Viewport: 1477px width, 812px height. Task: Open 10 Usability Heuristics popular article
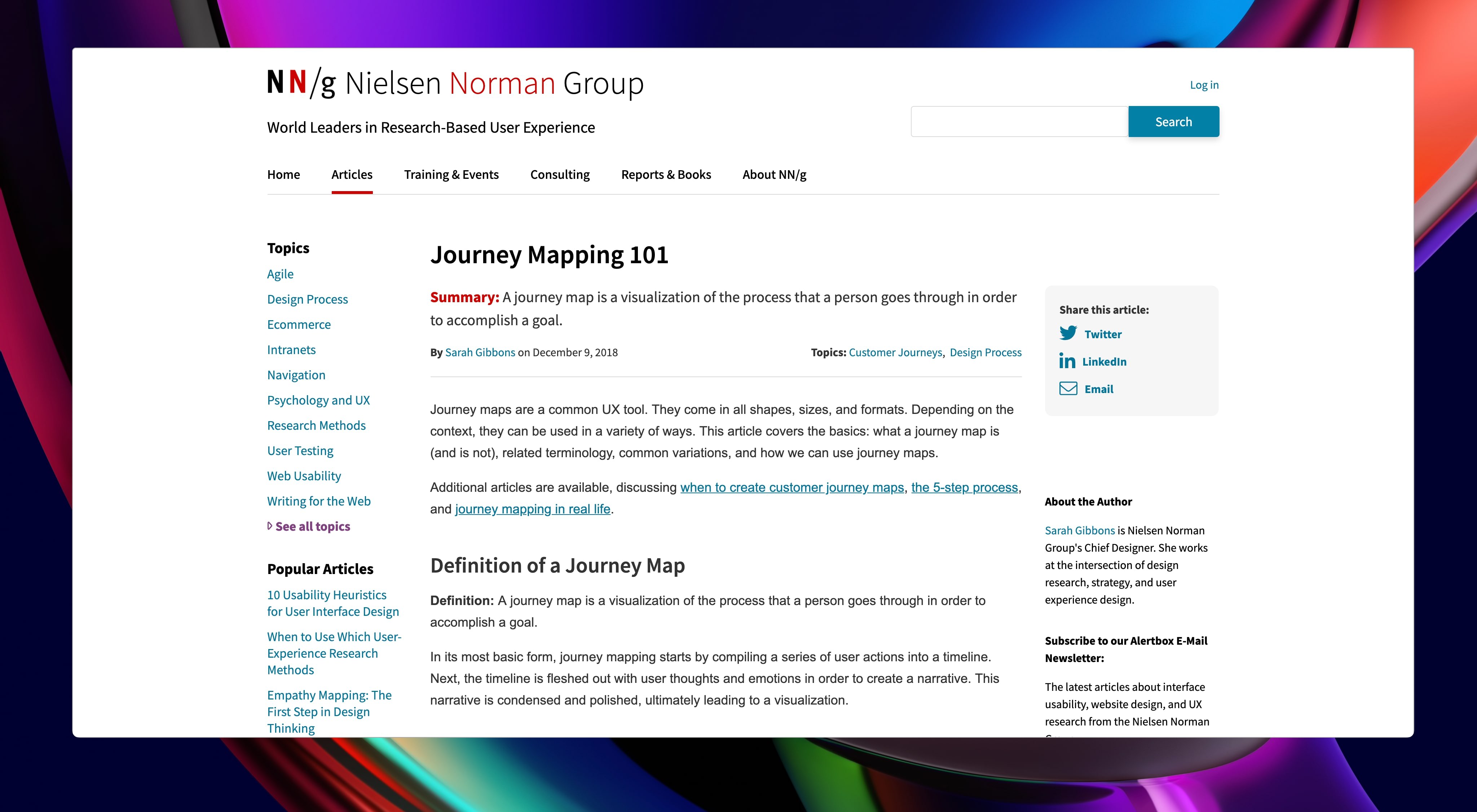pyautogui.click(x=332, y=603)
